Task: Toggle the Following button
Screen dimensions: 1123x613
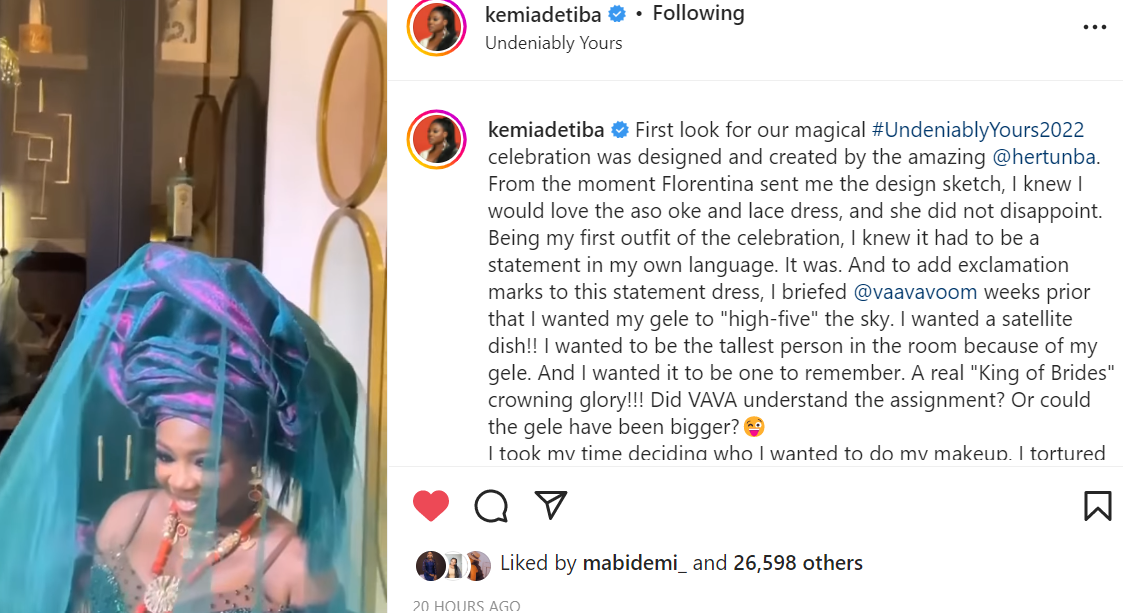Action: [698, 14]
